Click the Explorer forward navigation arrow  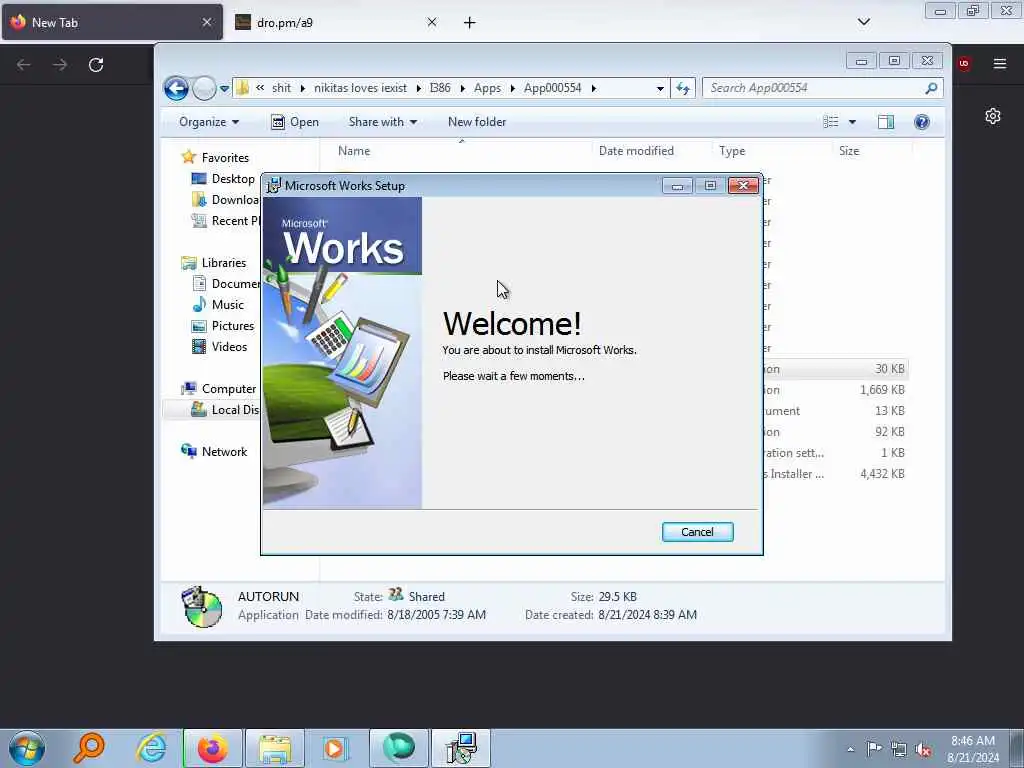[204, 88]
